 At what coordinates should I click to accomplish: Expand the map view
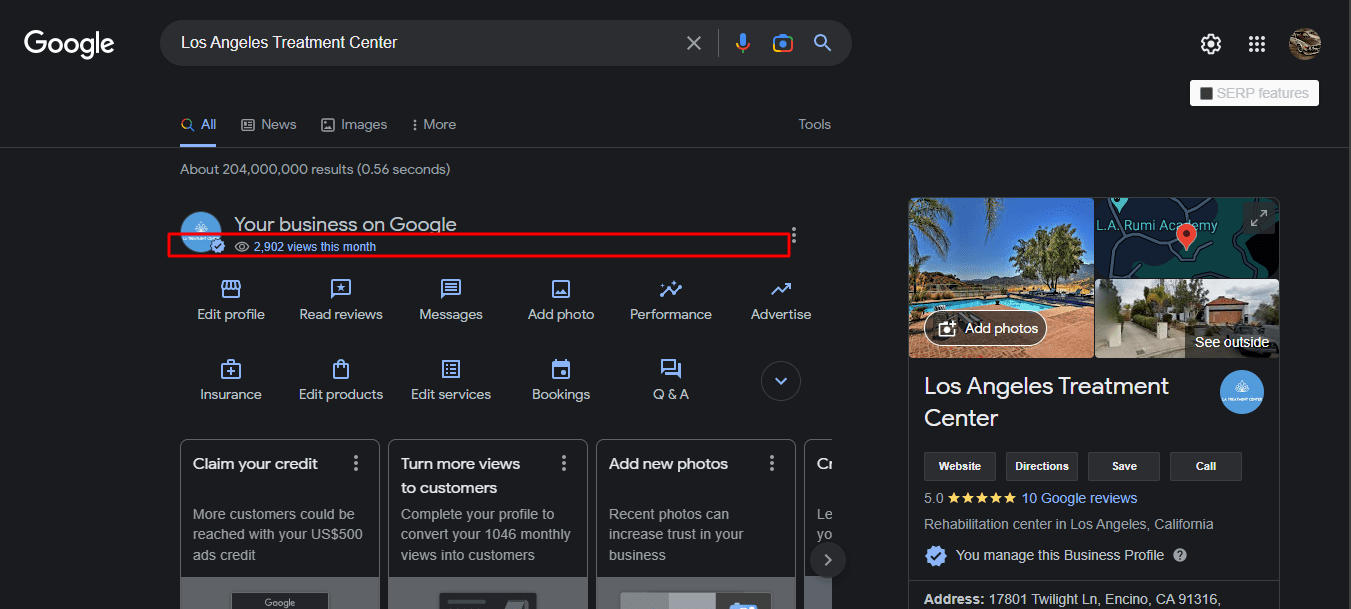tap(1259, 217)
